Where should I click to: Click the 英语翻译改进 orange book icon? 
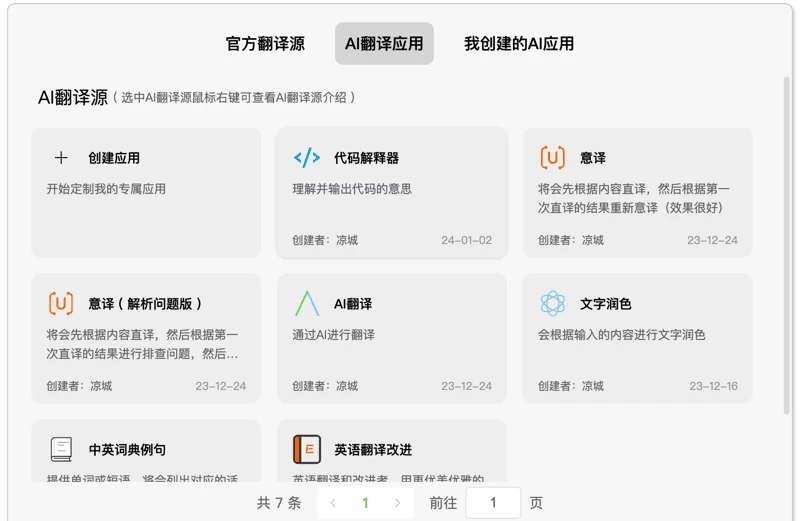pyautogui.click(x=307, y=450)
